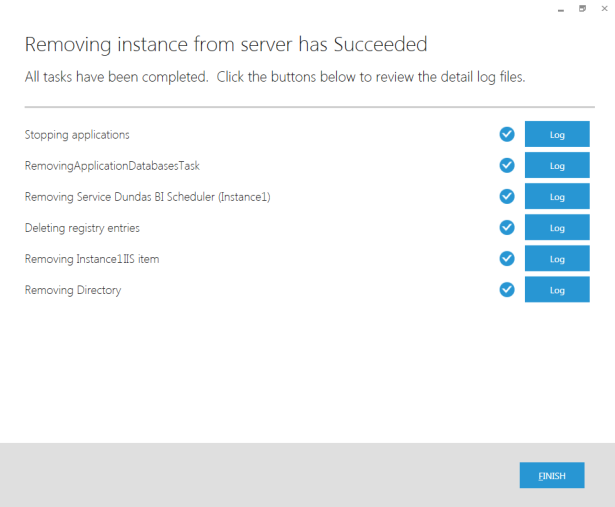Click the Stopping applications task label
The height and width of the screenshot is (507, 615).
(77, 135)
